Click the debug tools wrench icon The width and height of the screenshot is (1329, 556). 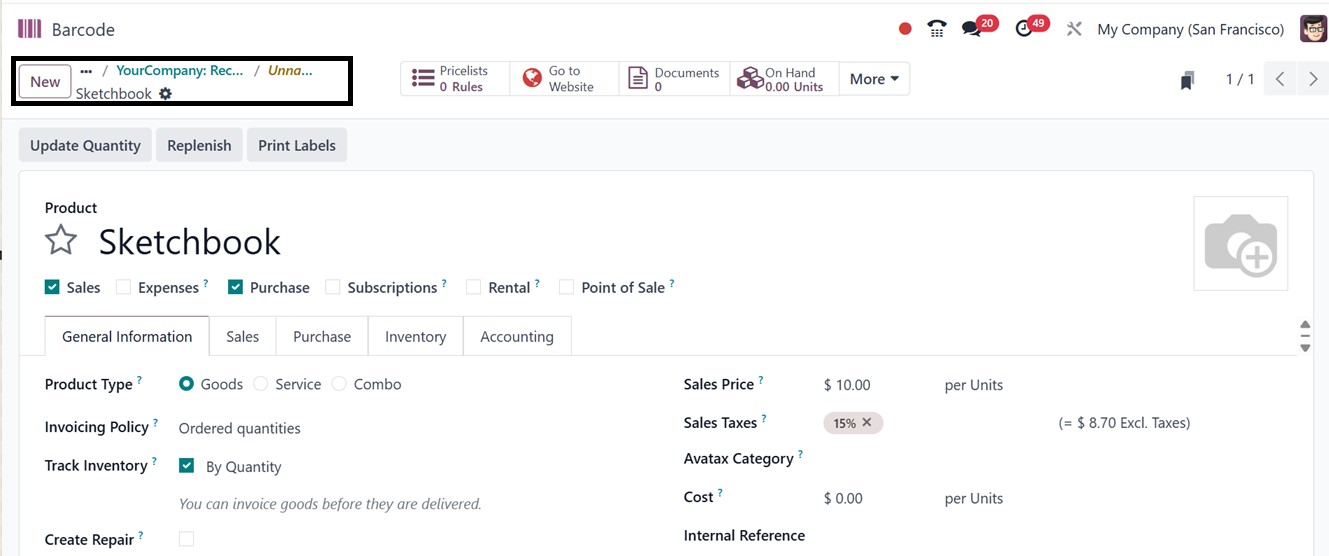pyautogui.click(x=1074, y=29)
